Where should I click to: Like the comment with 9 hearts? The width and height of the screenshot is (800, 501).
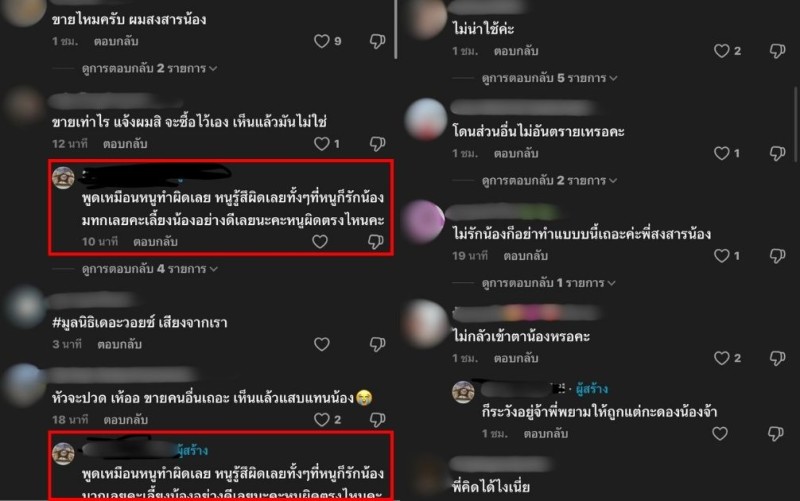(x=321, y=41)
